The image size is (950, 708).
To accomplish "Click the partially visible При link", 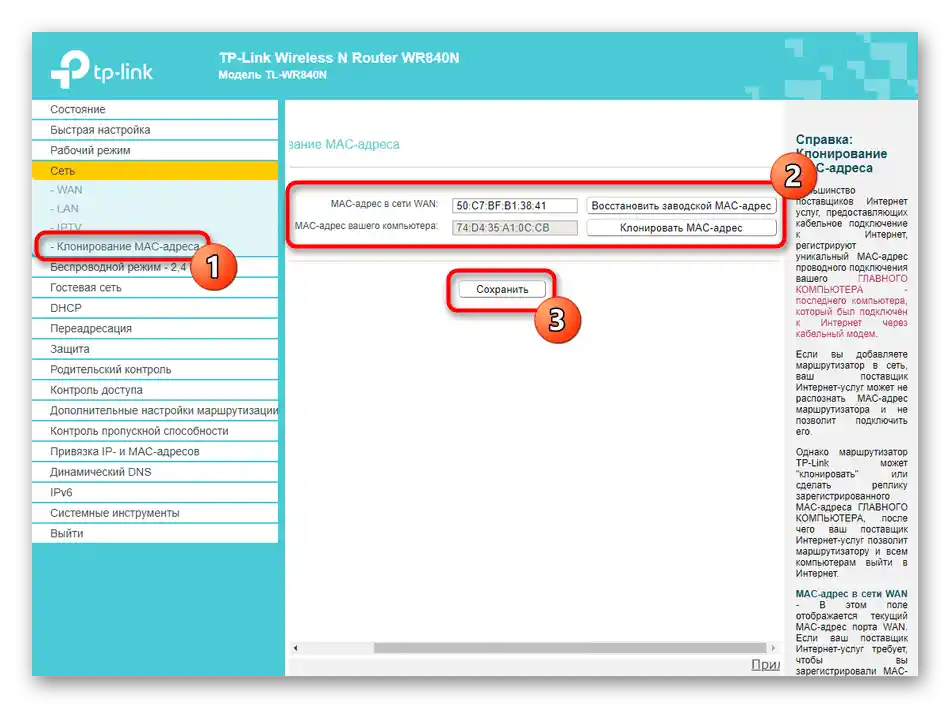I will [x=765, y=664].
